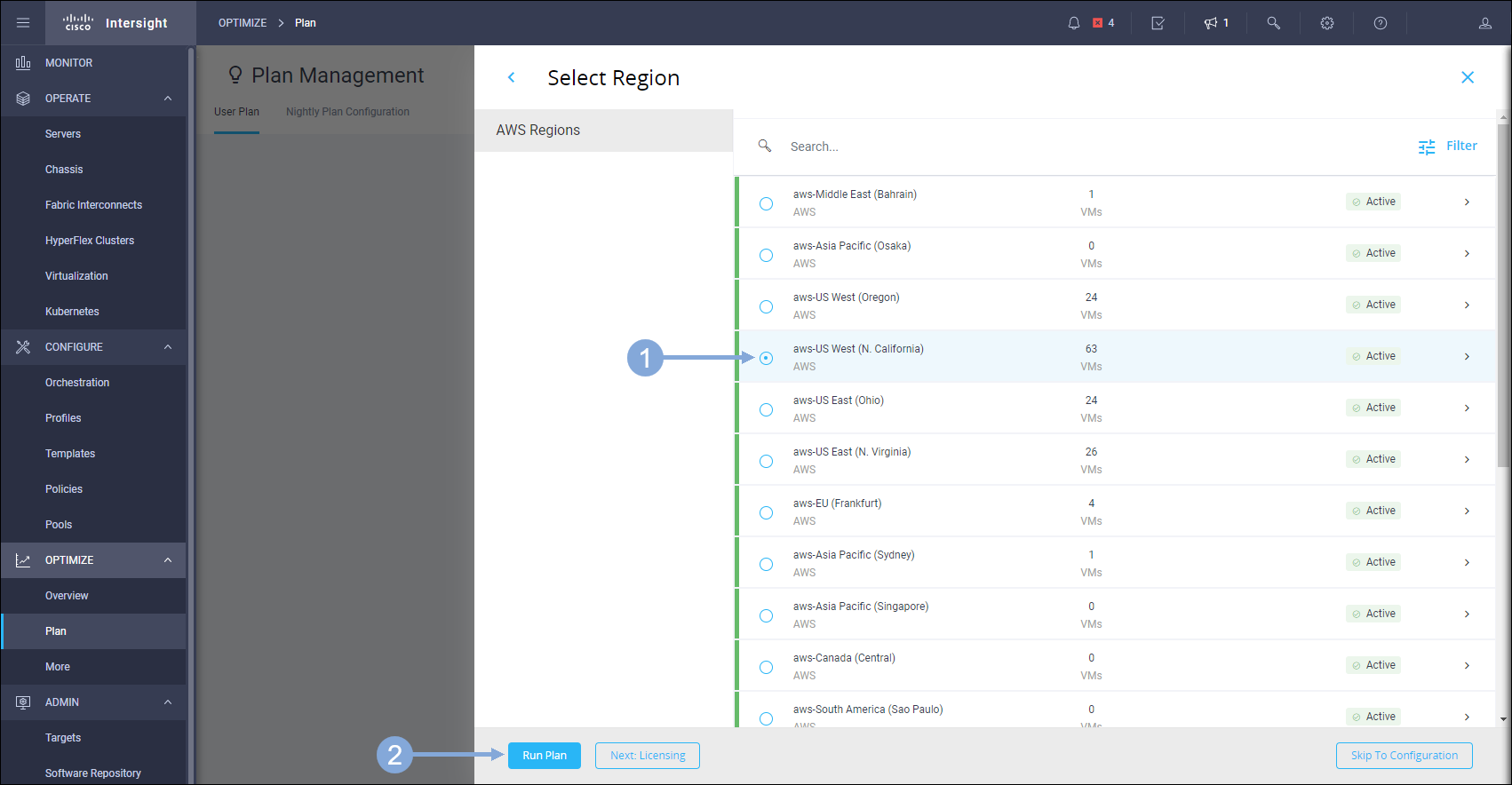
Task: Select the aws-EU (Frankfurt) radio button
Action: coord(767,512)
